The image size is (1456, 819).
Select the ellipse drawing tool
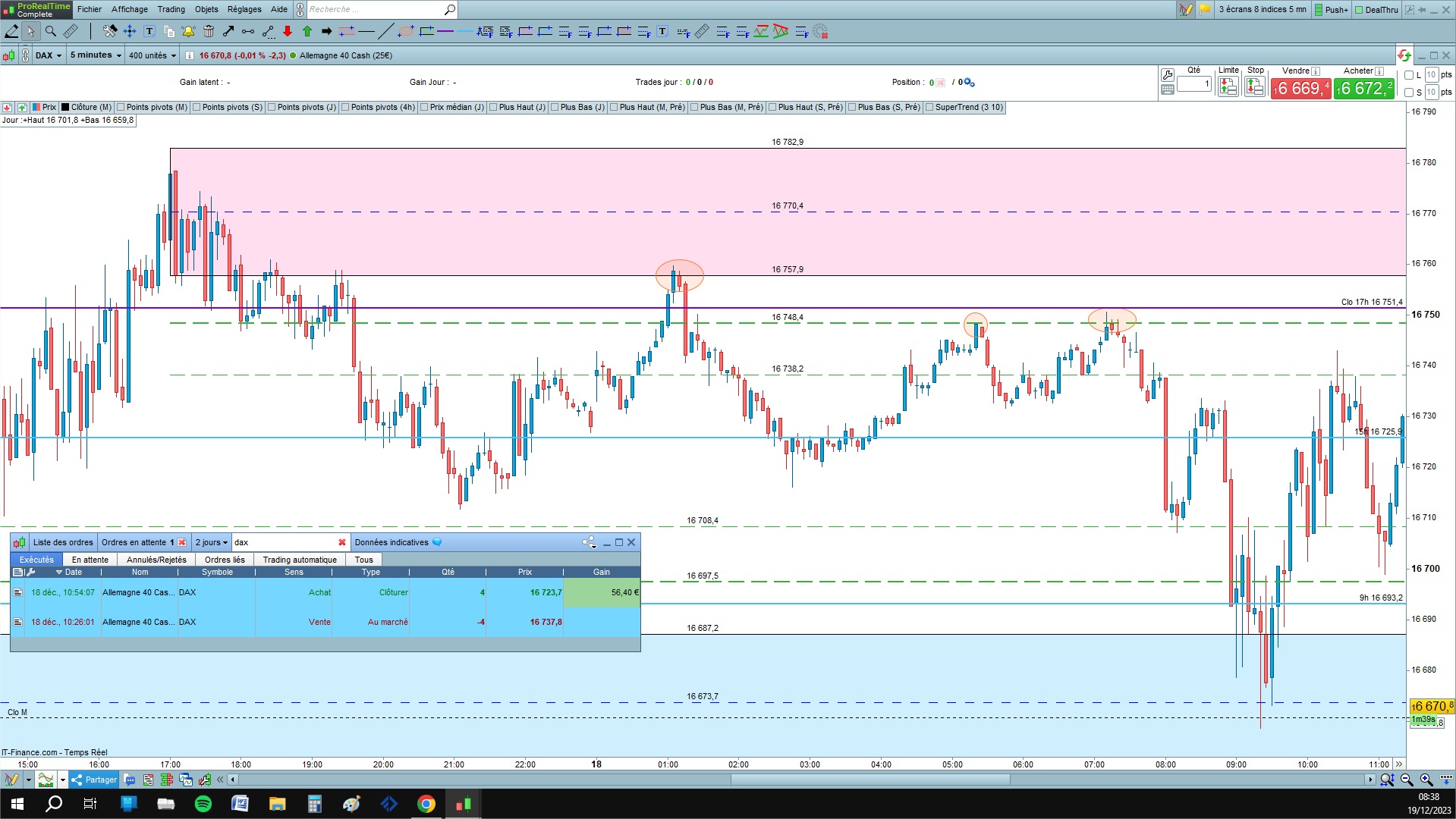click(406, 31)
